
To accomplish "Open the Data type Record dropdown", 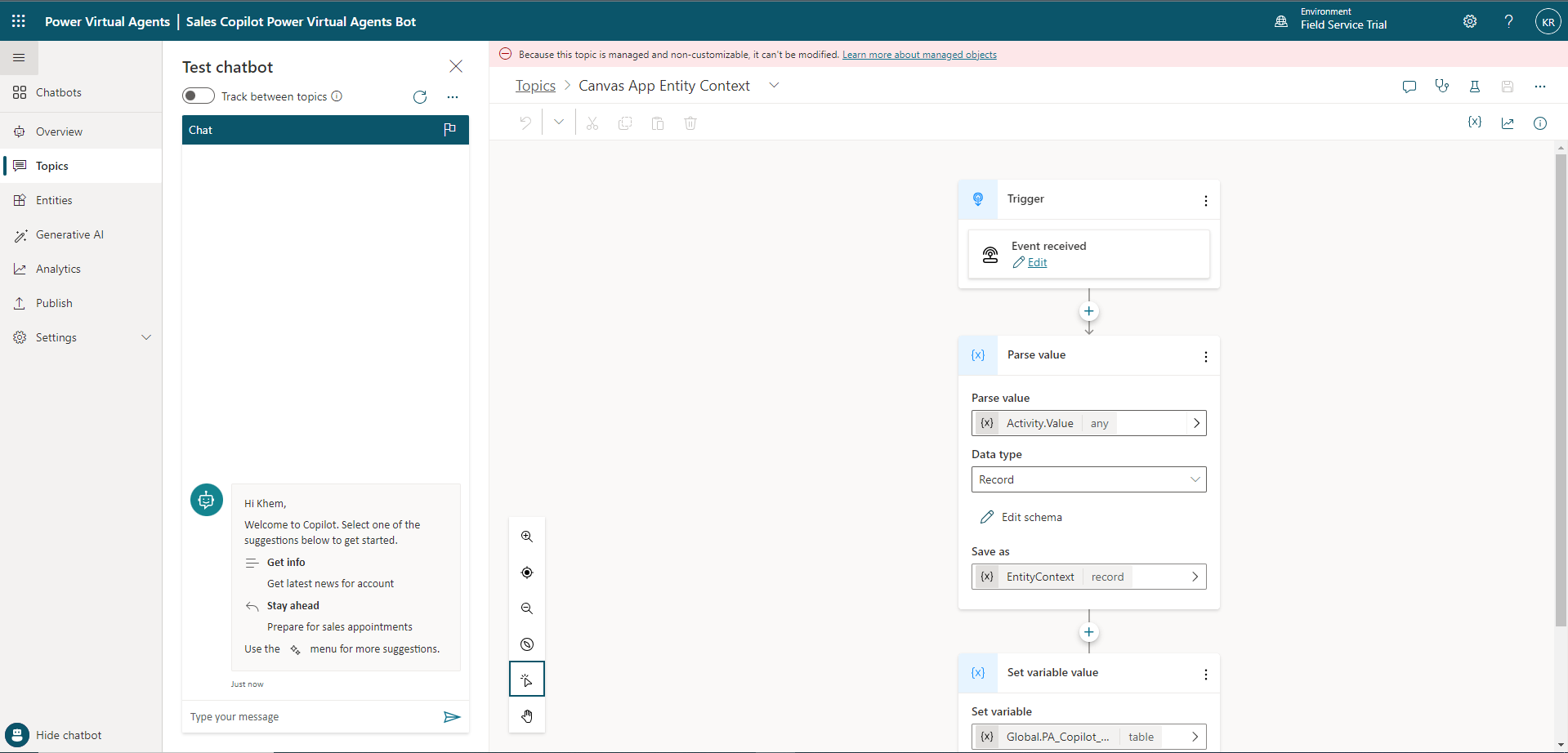I will pyautogui.click(x=1088, y=479).
